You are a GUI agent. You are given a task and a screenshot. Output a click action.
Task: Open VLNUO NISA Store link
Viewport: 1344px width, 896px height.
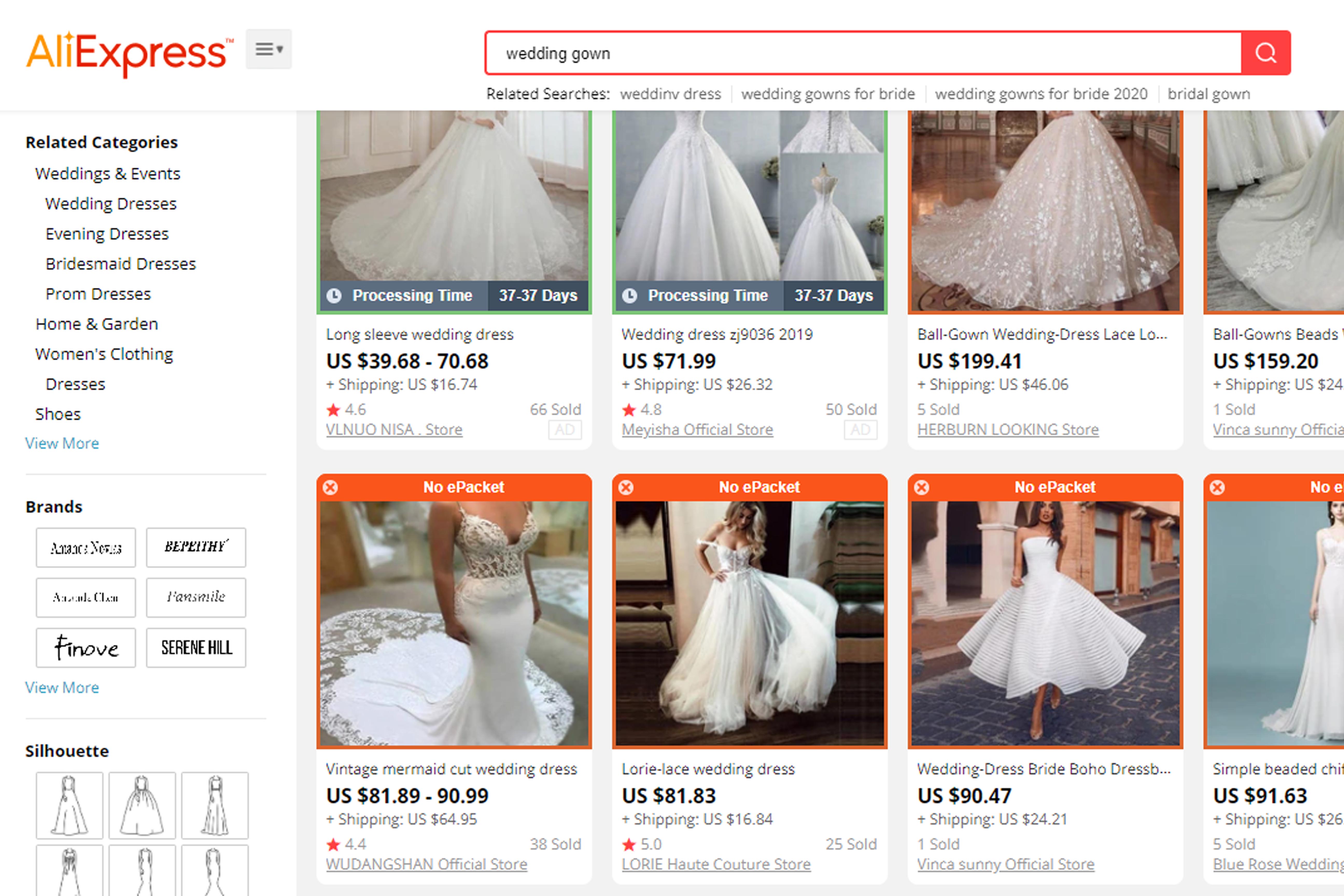click(x=394, y=430)
